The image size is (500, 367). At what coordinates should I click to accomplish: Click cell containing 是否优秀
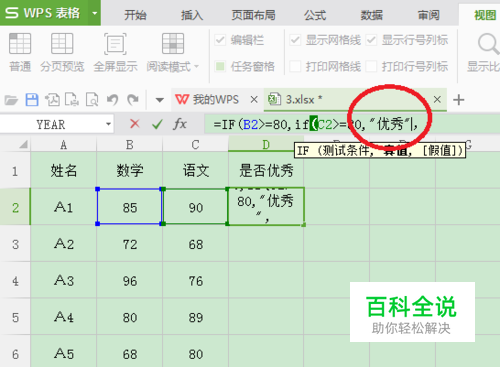click(266, 171)
